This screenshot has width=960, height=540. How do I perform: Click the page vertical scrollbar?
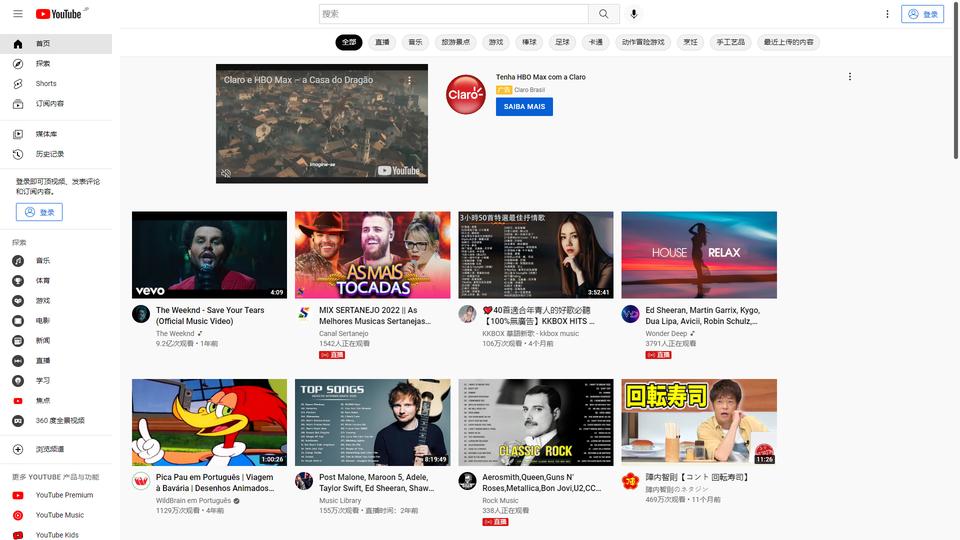956,80
